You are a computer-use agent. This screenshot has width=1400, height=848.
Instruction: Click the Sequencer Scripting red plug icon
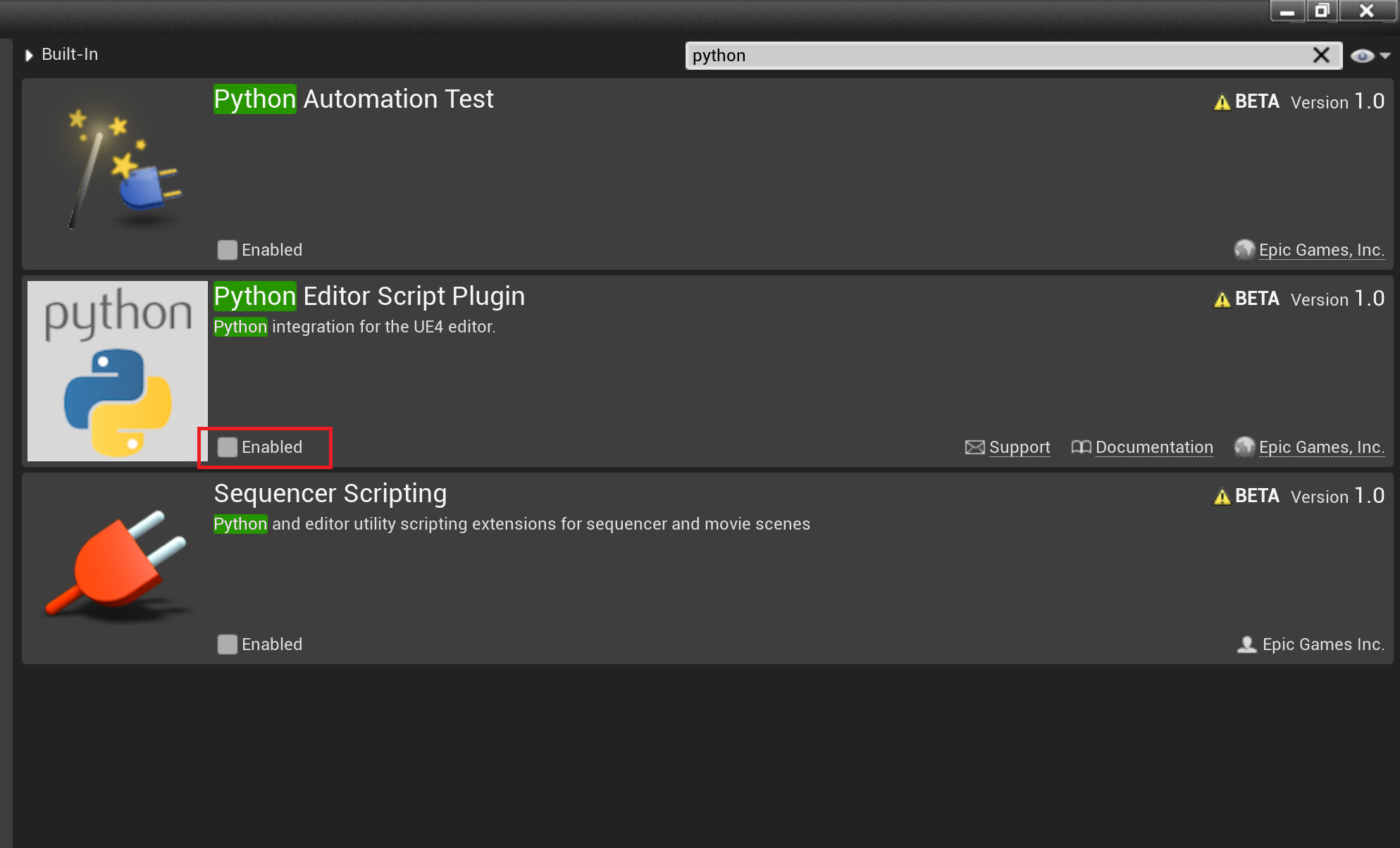(x=118, y=568)
